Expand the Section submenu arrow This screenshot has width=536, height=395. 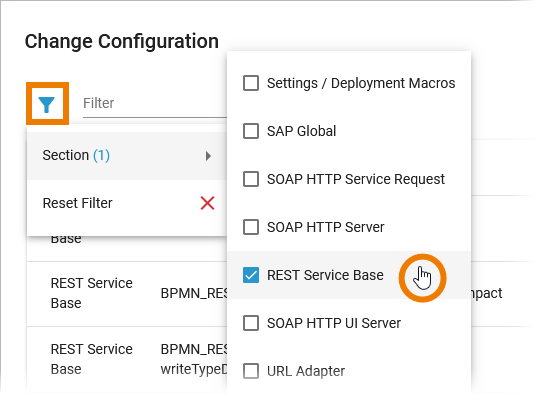point(208,156)
